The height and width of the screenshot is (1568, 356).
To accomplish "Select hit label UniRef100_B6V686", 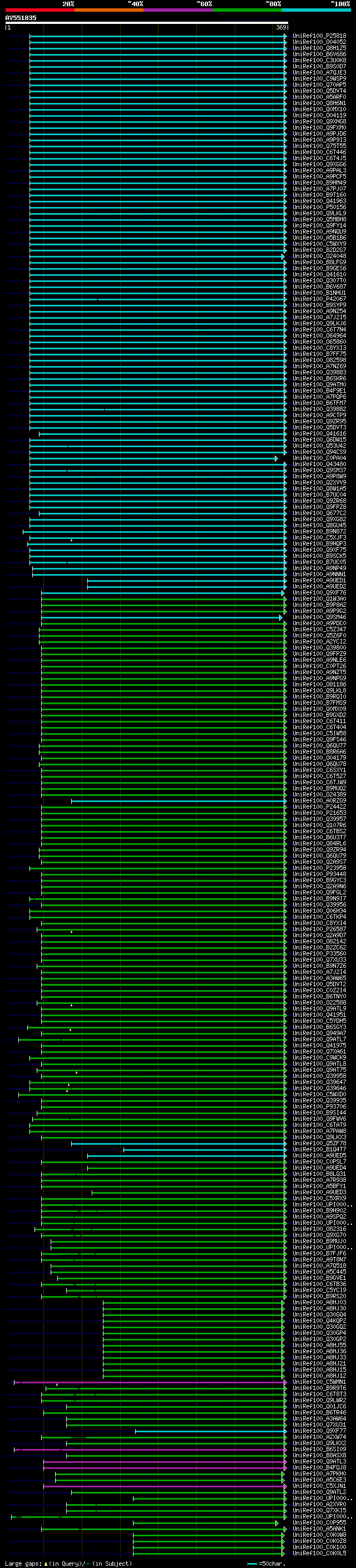I will (319, 54).
